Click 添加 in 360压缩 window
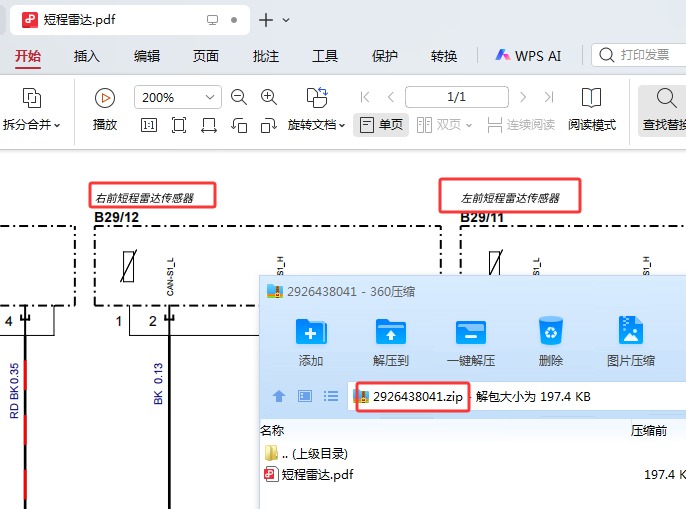The width and height of the screenshot is (686, 509). tap(311, 342)
